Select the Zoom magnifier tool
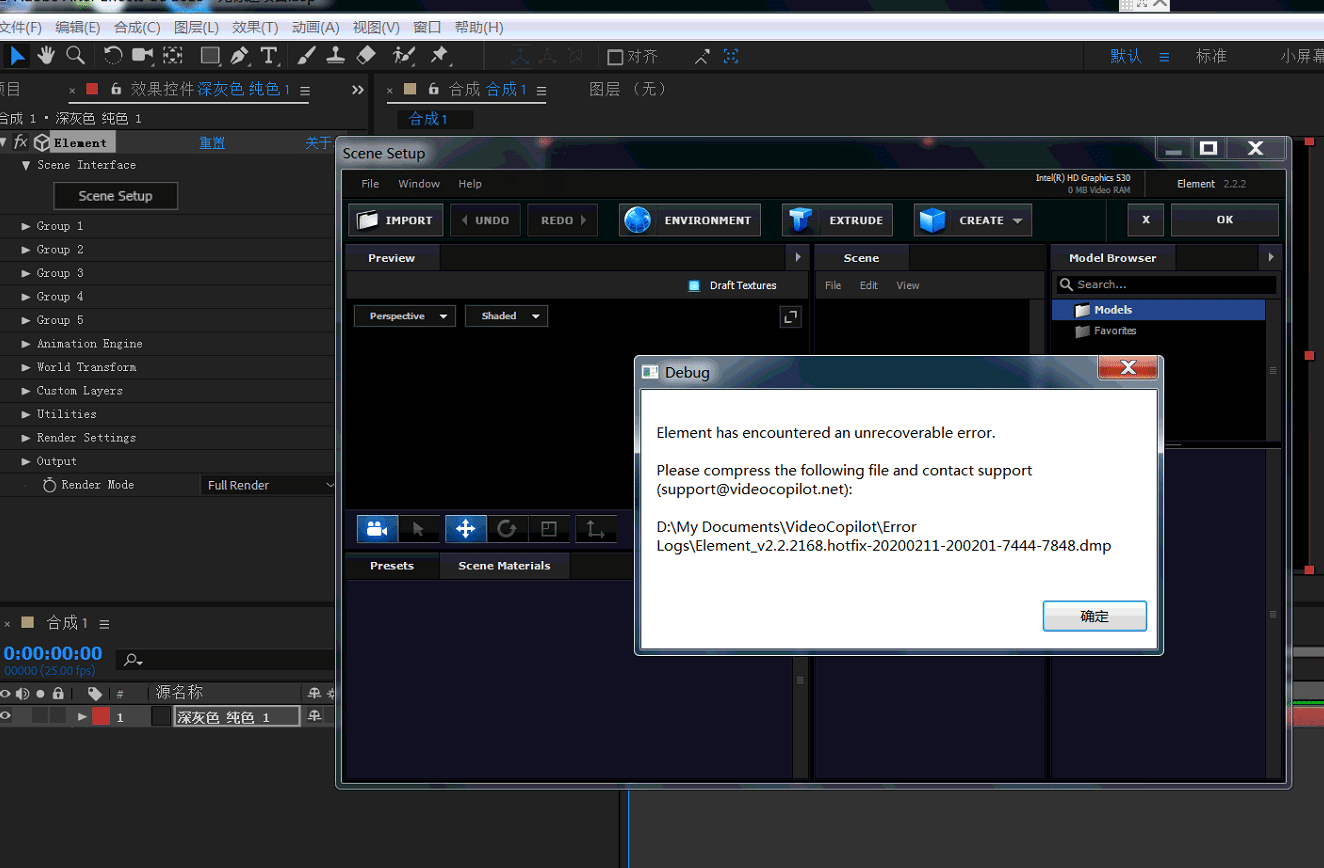Viewport: 1324px width, 868px height. (x=75, y=55)
